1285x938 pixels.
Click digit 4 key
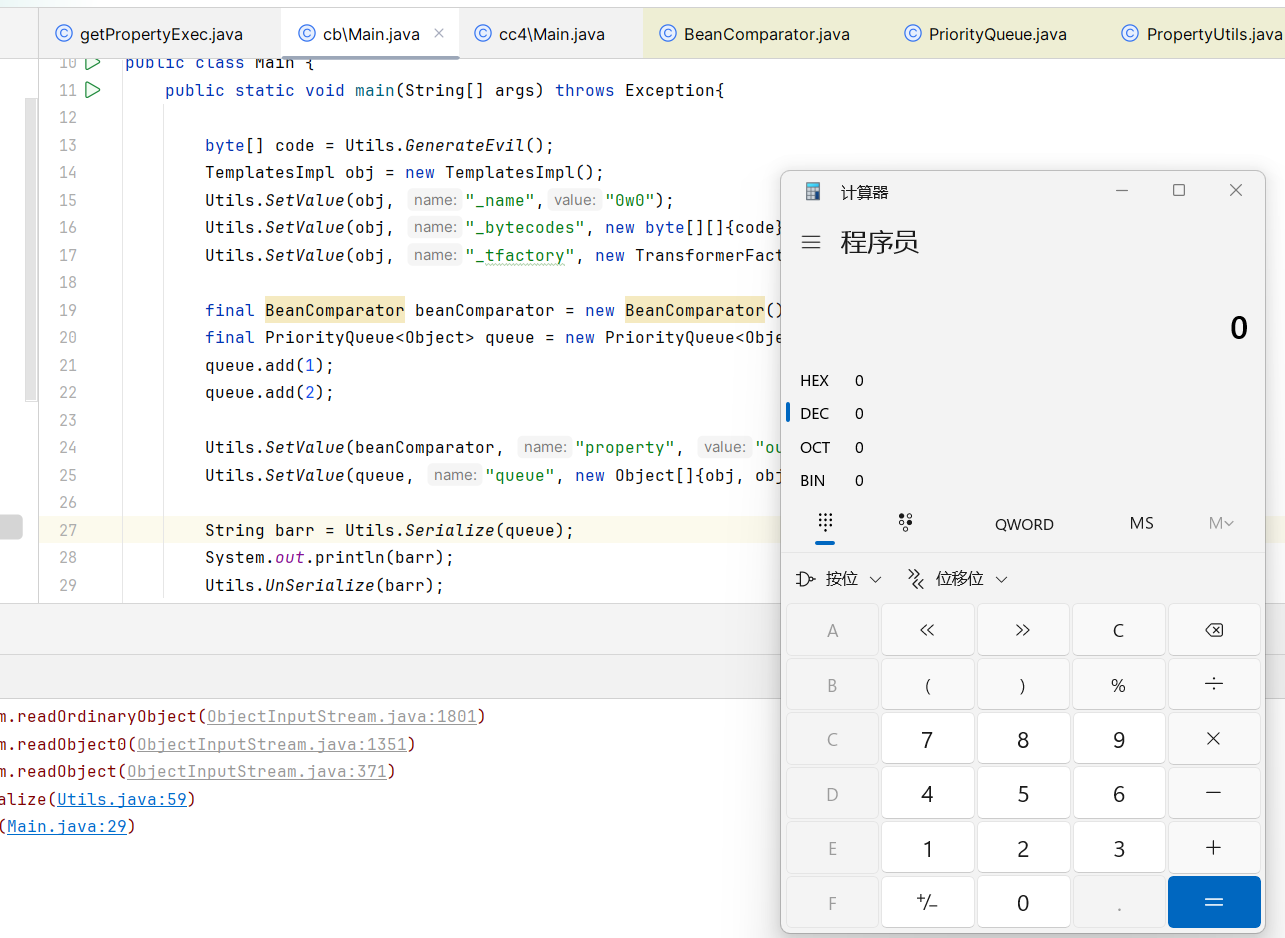tap(927, 794)
